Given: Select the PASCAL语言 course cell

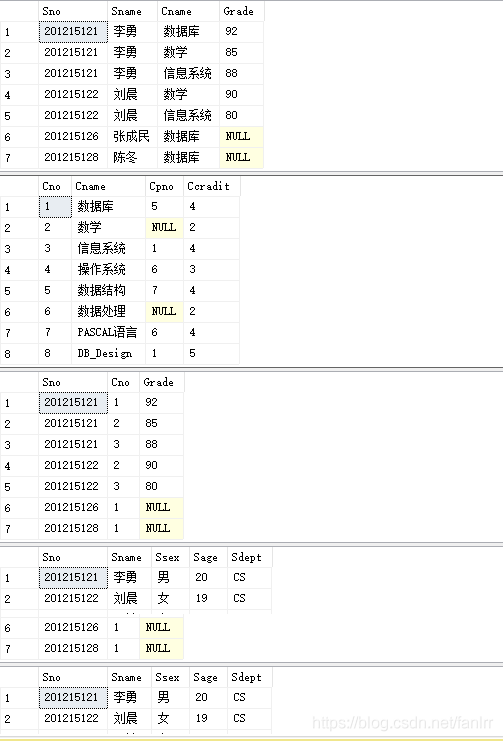Looking at the screenshot, I should (x=108, y=333).
